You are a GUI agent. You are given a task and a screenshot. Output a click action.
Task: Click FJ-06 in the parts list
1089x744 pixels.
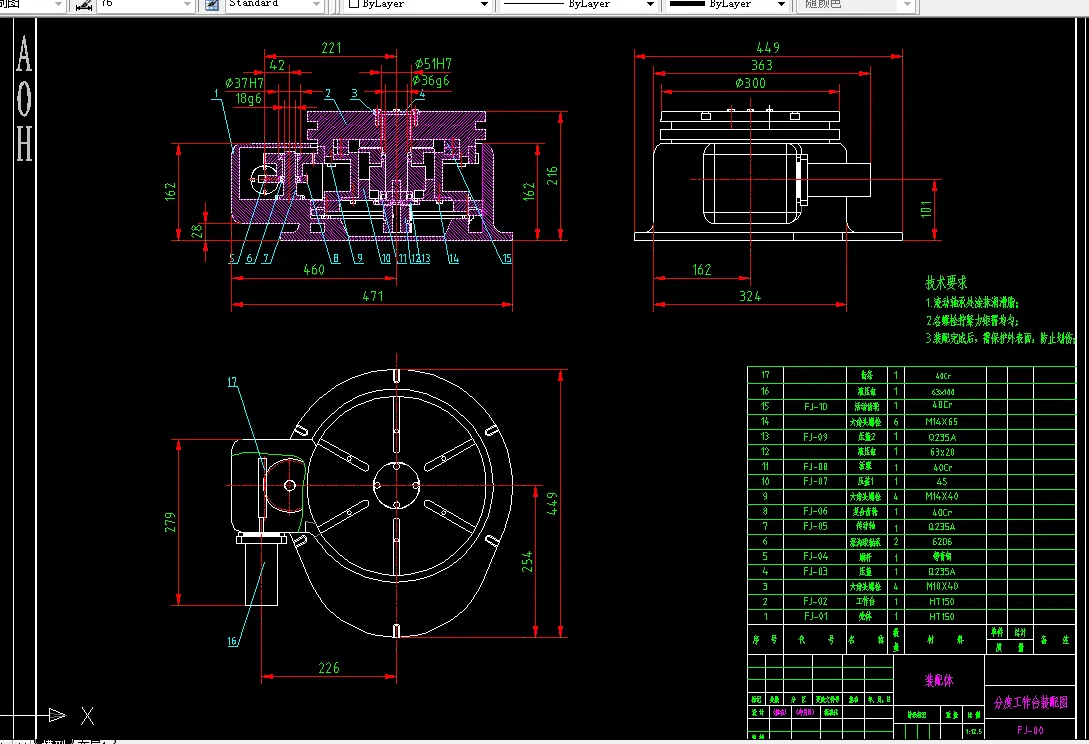coord(815,511)
